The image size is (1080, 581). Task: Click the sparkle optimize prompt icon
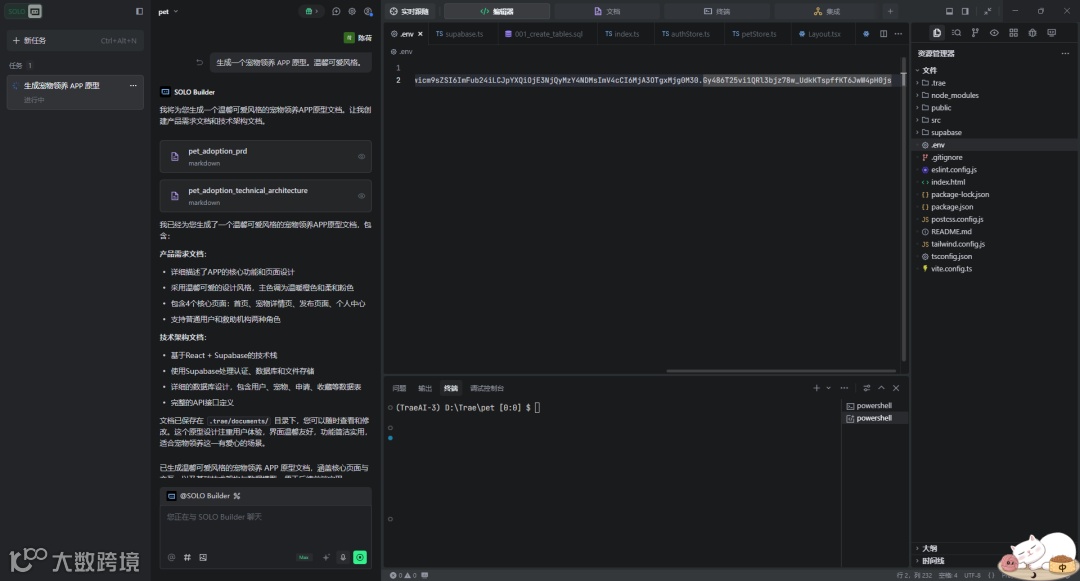click(x=326, y=557)
